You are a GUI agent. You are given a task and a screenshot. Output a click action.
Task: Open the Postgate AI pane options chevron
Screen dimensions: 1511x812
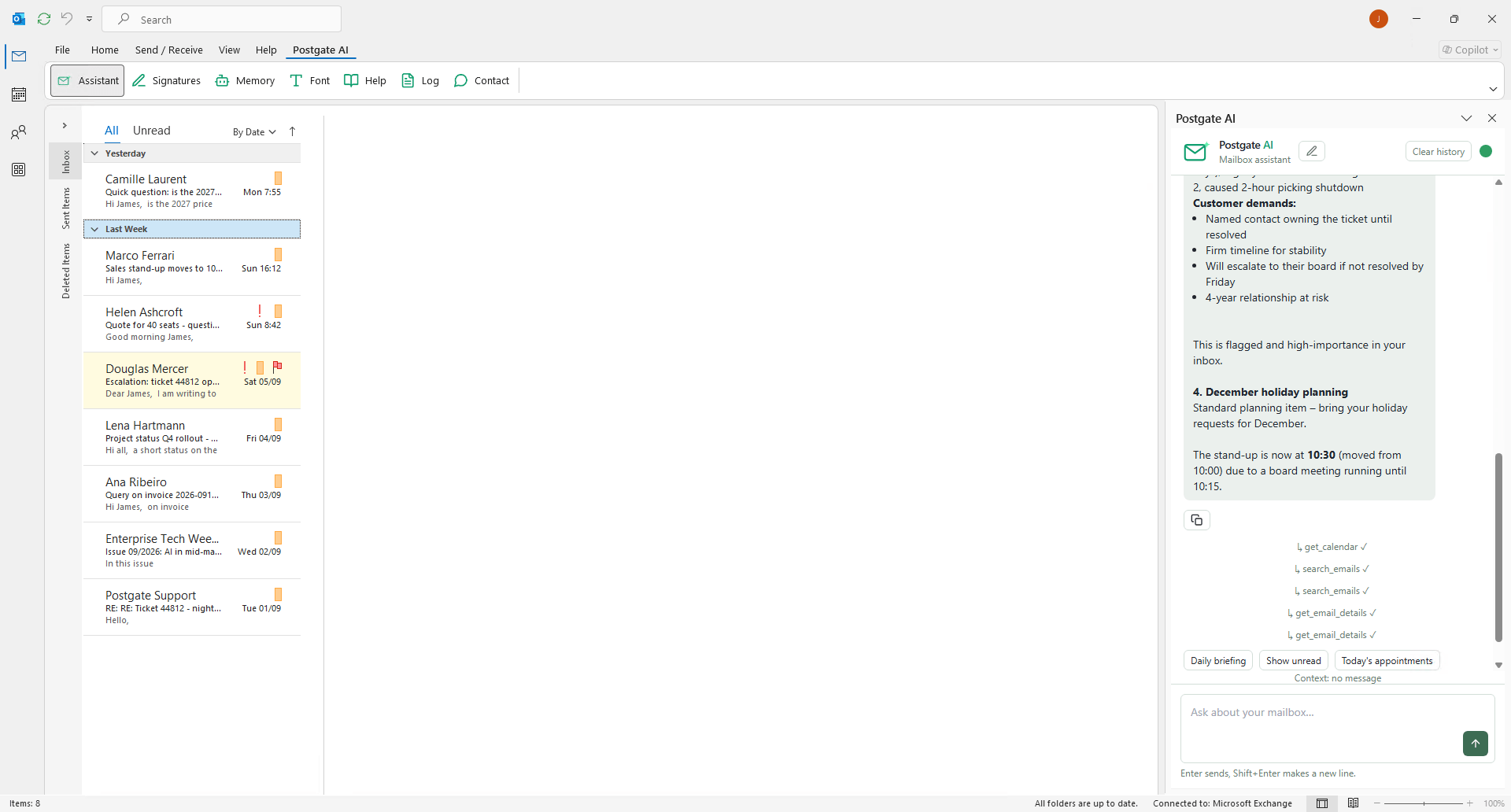tap(1466, 118)
